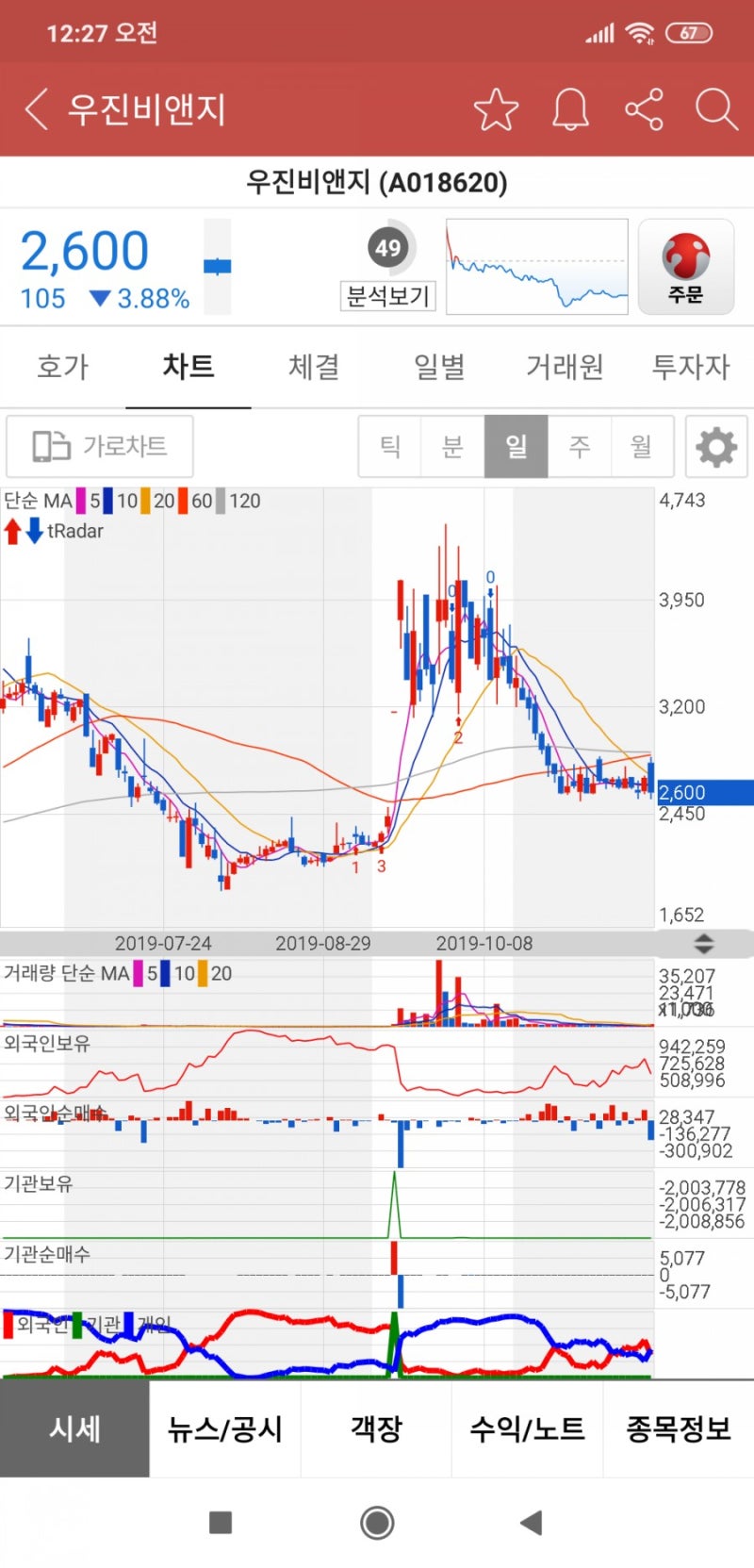Open the 일별 tab
The image size is (754, 1568).
pos(439,367)
